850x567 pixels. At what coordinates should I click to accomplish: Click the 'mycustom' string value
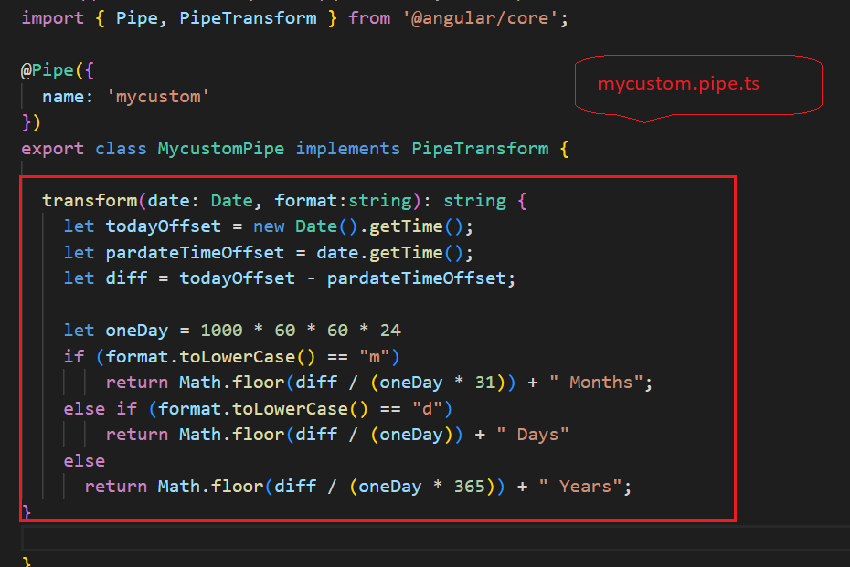[158, 96]
